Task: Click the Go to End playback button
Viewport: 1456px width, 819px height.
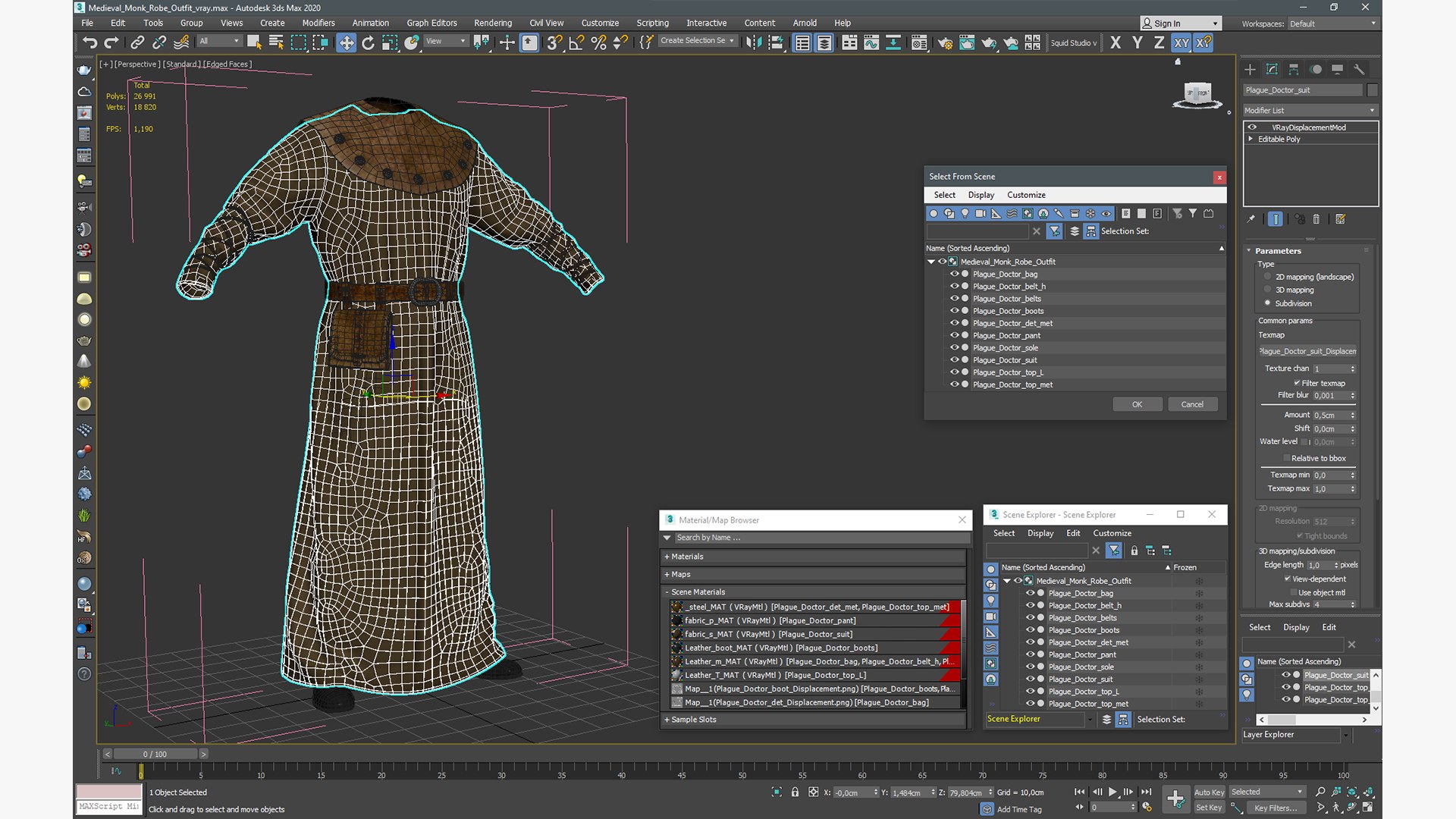Action: click(x=1146, y=792)
